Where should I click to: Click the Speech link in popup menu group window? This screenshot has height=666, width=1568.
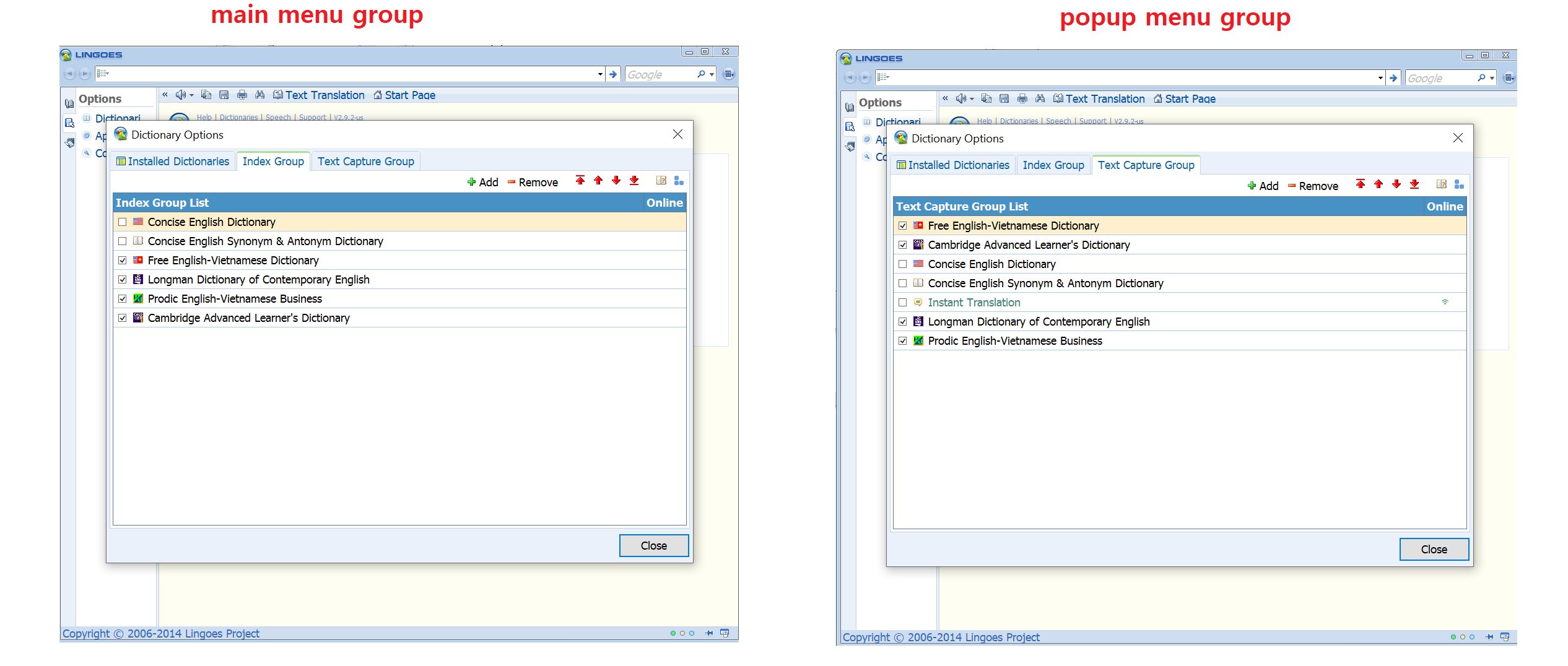(x=1058, y=121)
